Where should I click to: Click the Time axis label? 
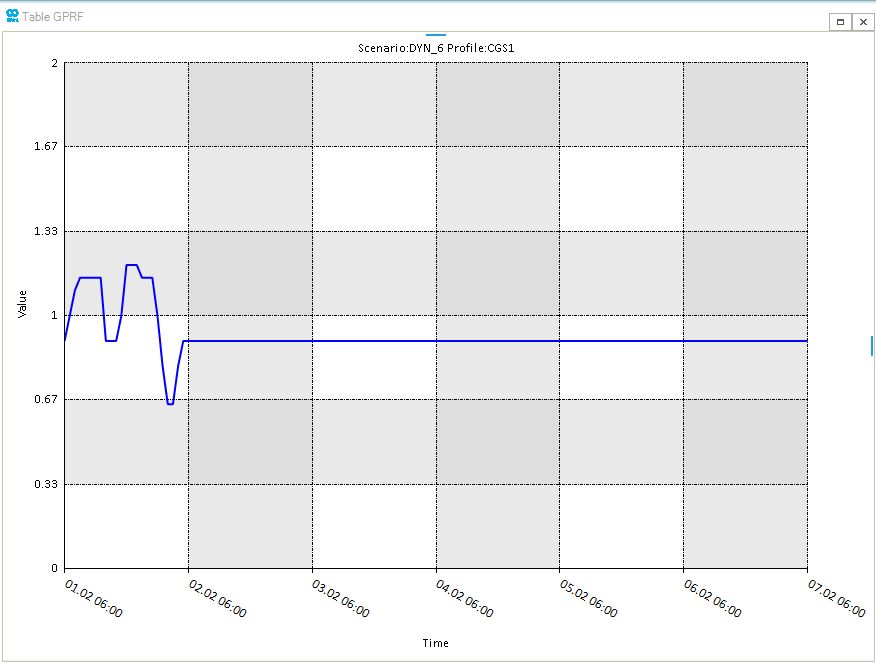click(x=435, y=643)
